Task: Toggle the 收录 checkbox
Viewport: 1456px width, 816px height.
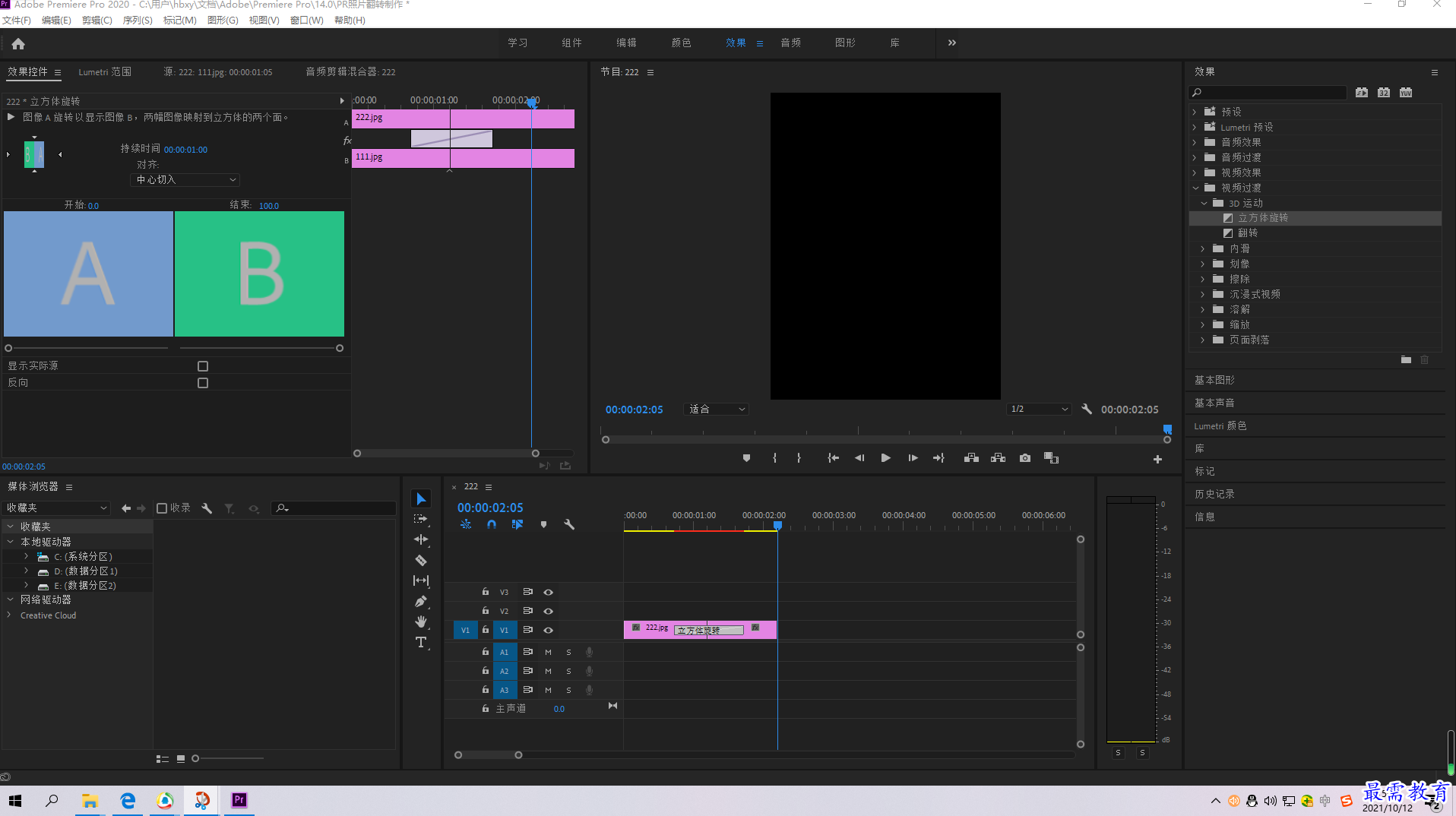Action: pyautogui.click(x=162, y=508)
